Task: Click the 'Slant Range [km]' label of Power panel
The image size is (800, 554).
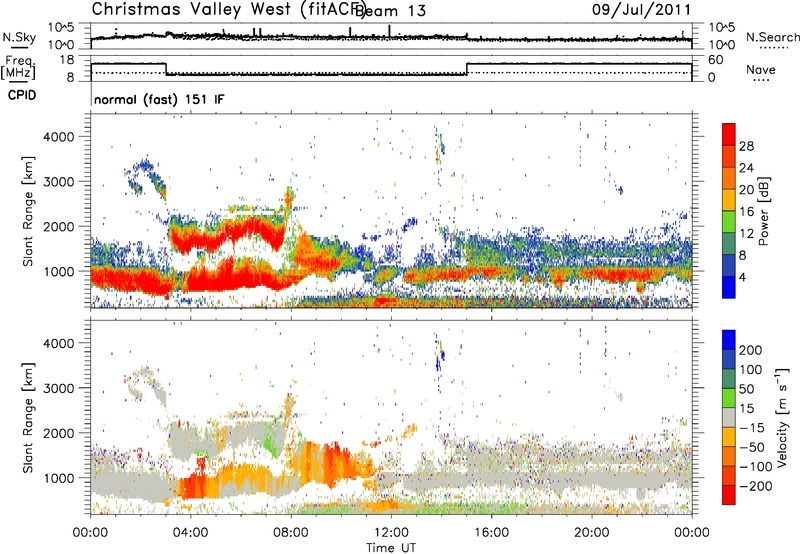Action: click(x=28, y=211)
